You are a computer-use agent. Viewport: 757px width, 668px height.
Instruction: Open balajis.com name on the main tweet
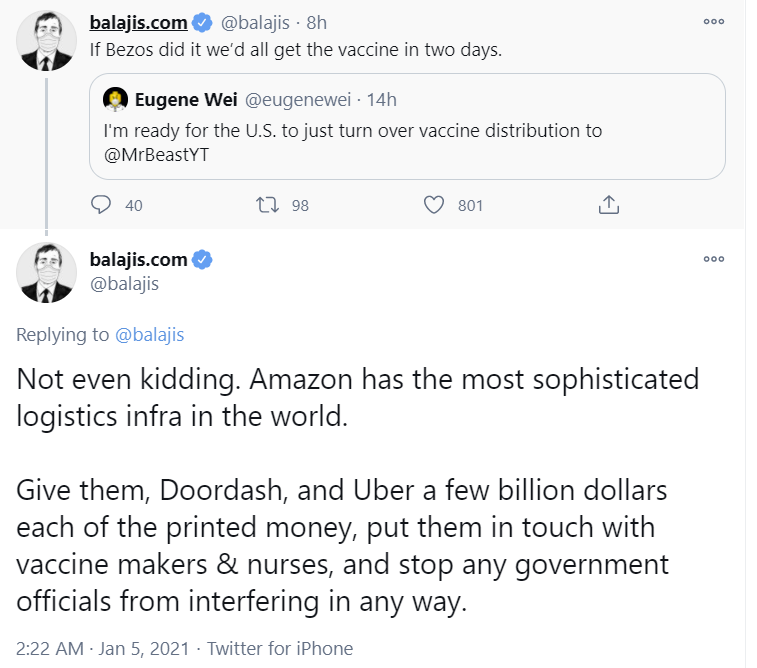138,260
